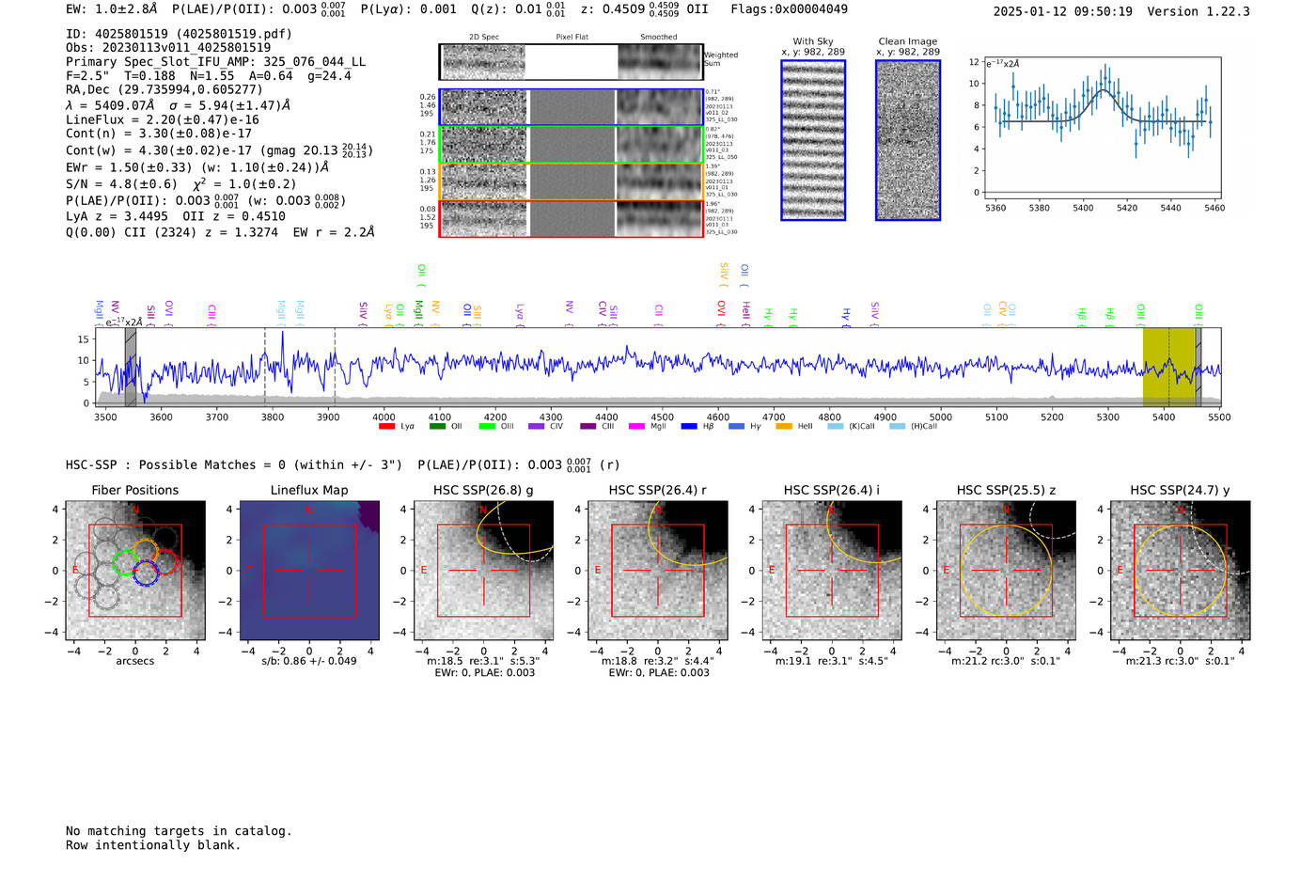
Task: Click the m:21.3 rc:3.0" s:0.1" caption
Action: [1181, 661]
